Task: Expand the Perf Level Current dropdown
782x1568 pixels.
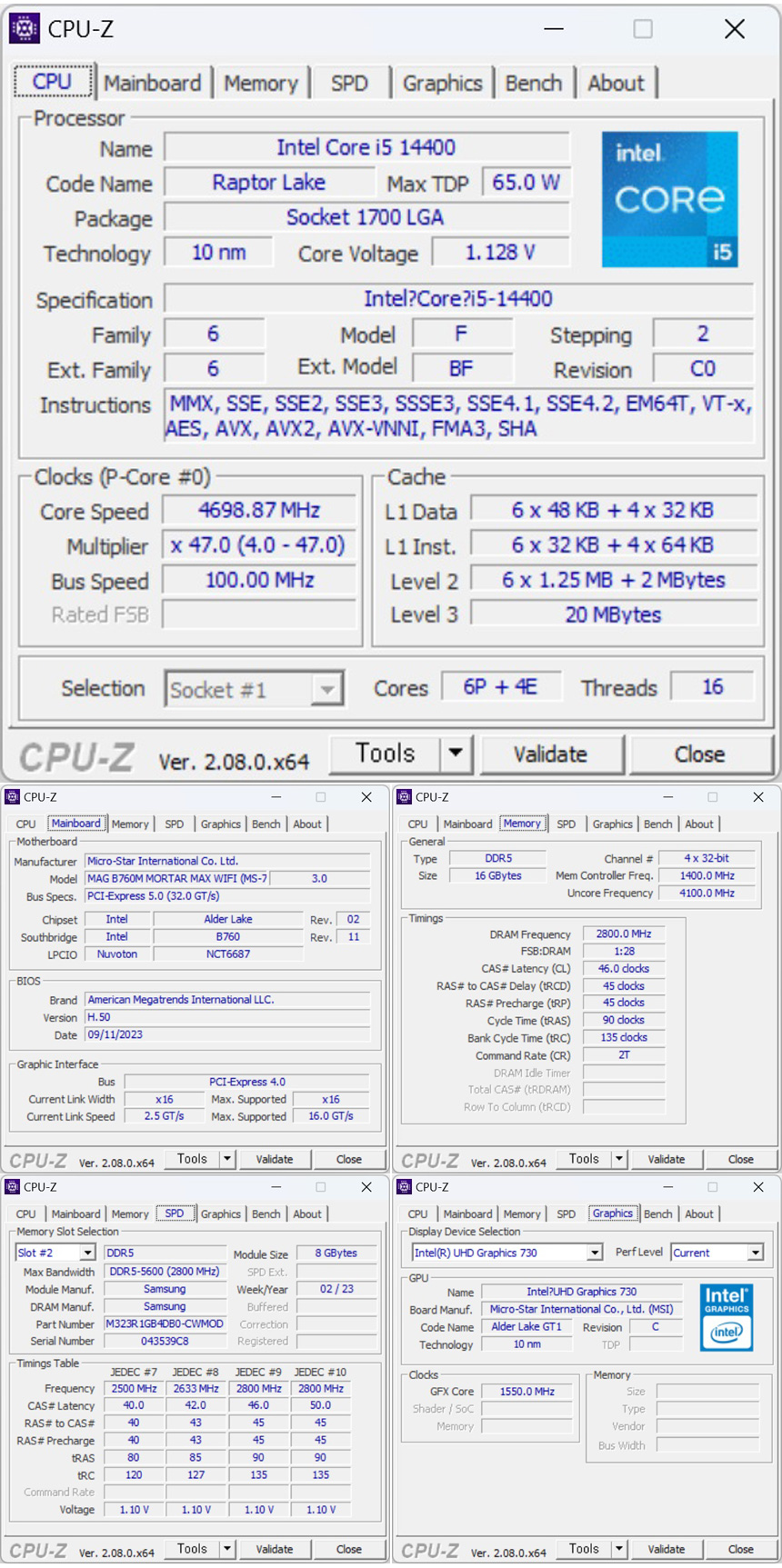Action: tap(755, 1253)
